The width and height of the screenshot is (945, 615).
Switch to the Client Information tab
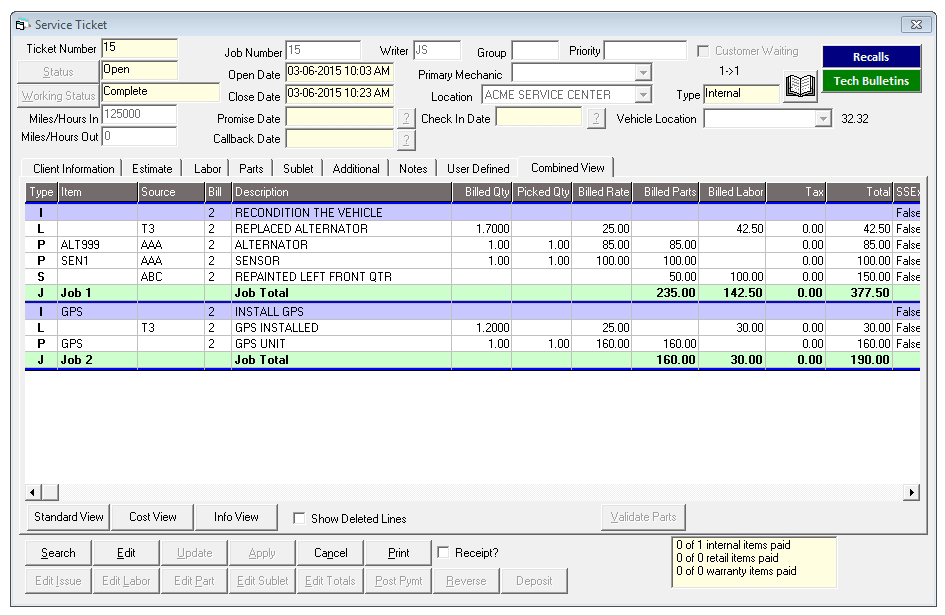coord(74,169)
